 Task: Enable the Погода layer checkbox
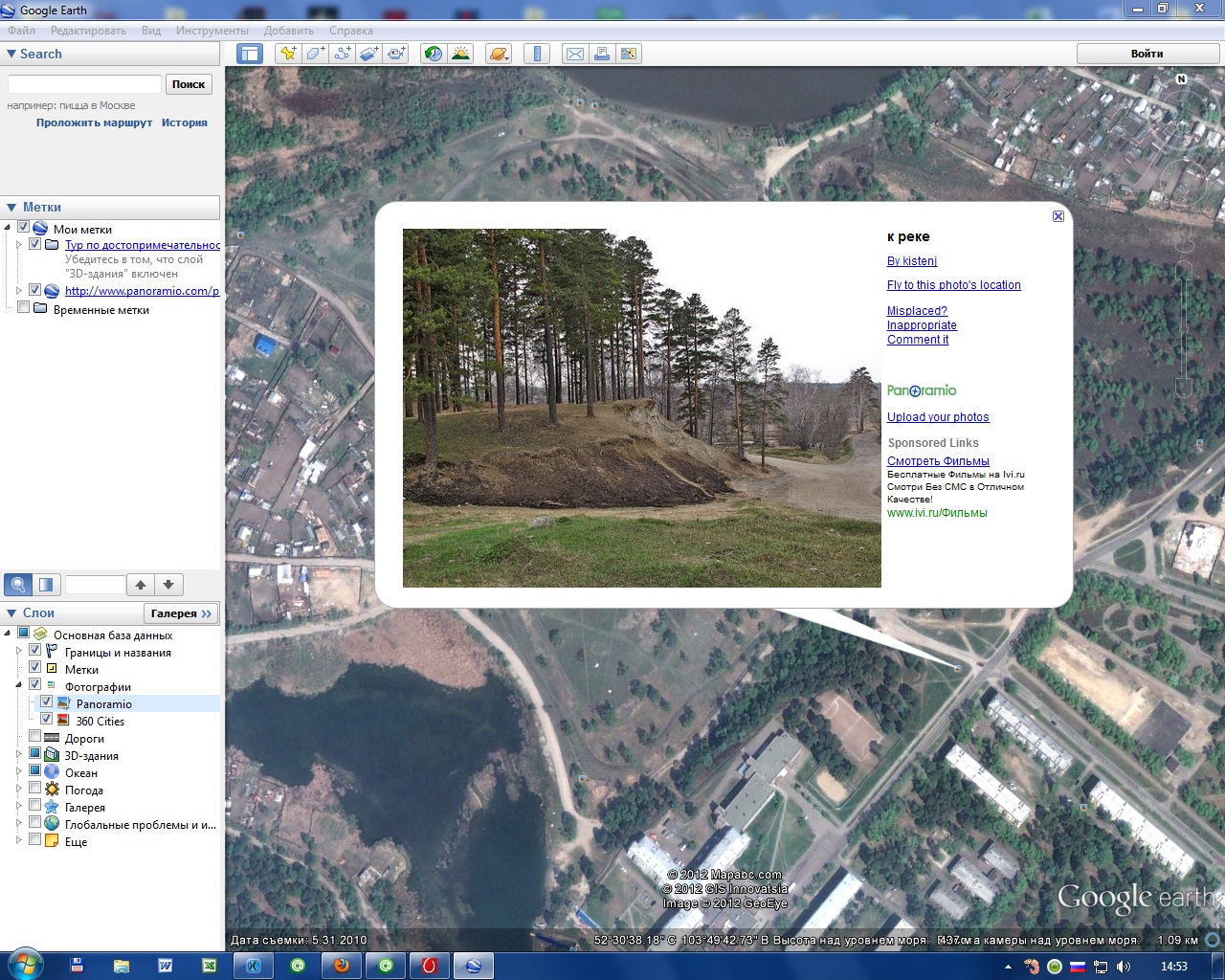[35, 789]
